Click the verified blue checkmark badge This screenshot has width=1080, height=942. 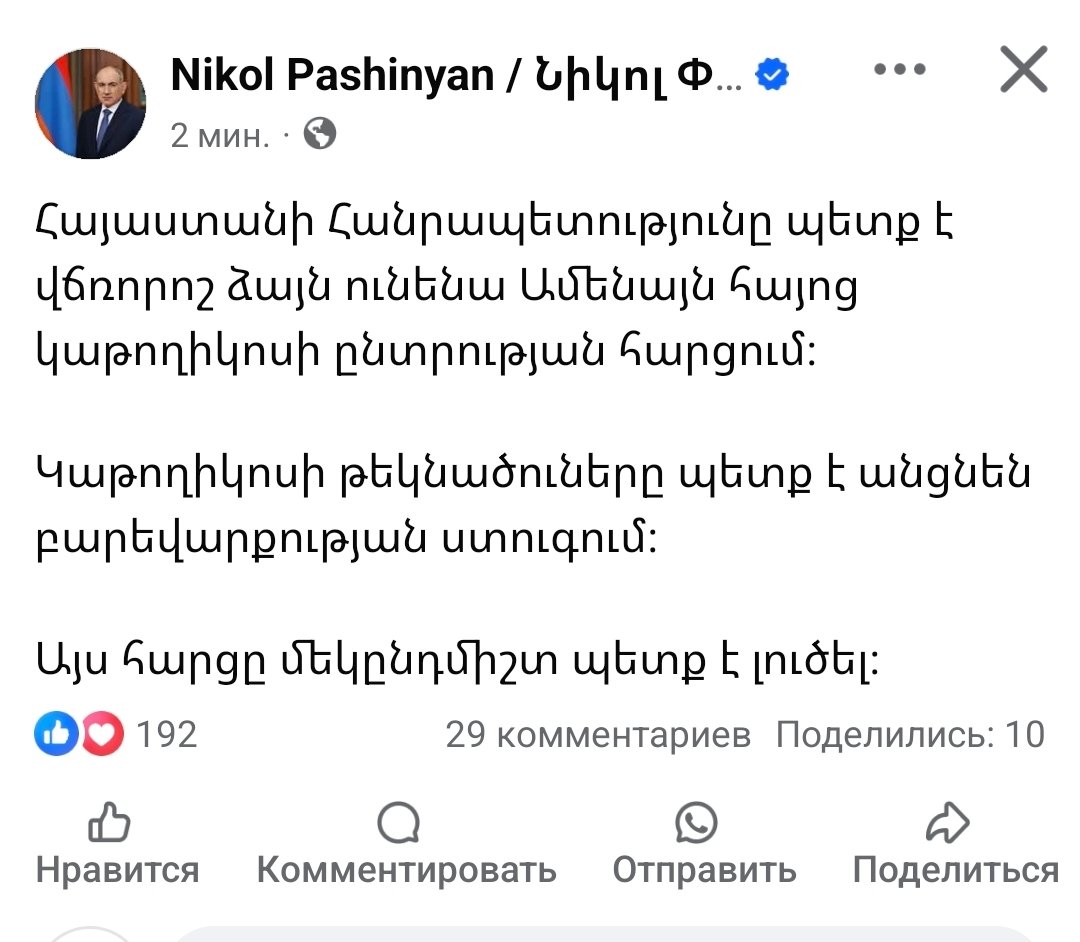coord(772,74)
